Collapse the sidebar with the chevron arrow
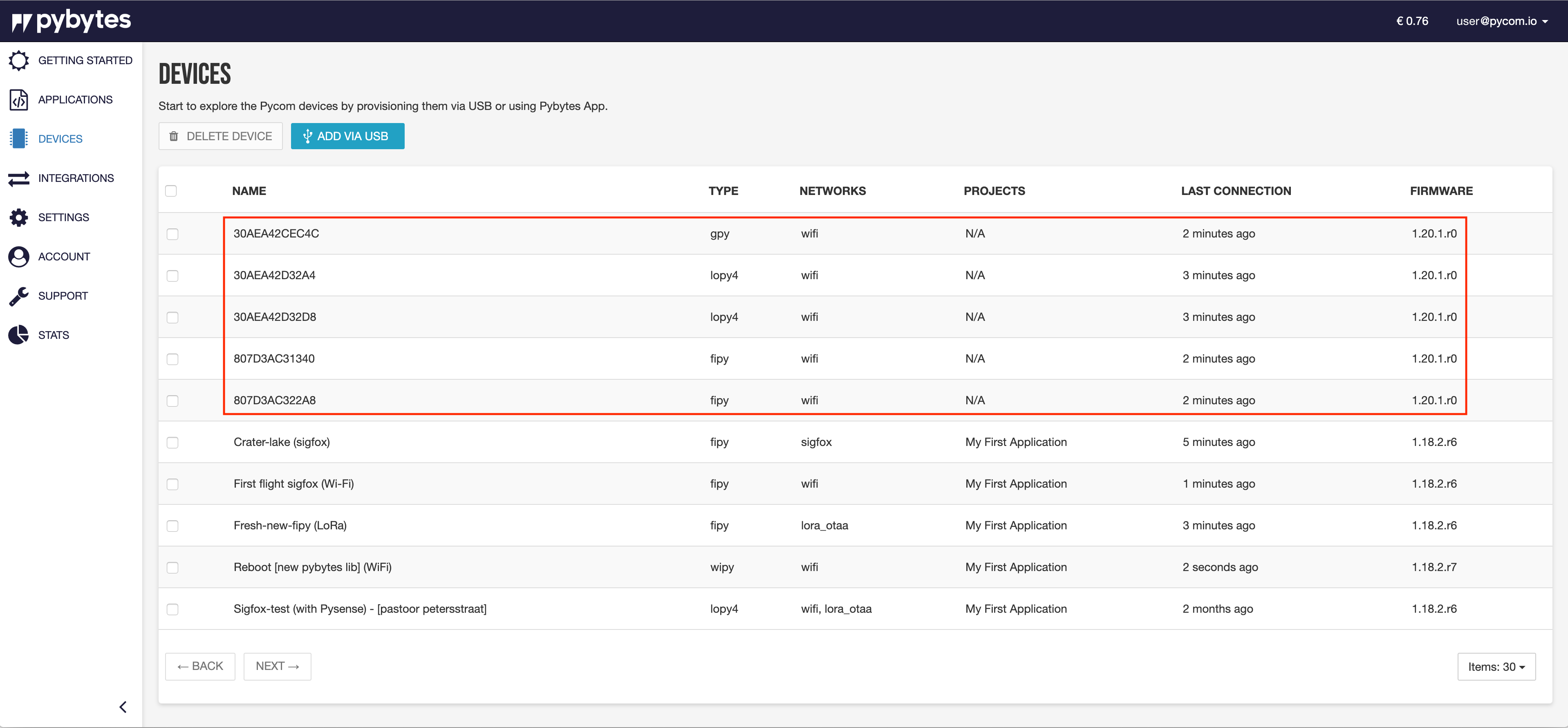The width and height of the screenshot is (1568, 728). coord(123,707)
